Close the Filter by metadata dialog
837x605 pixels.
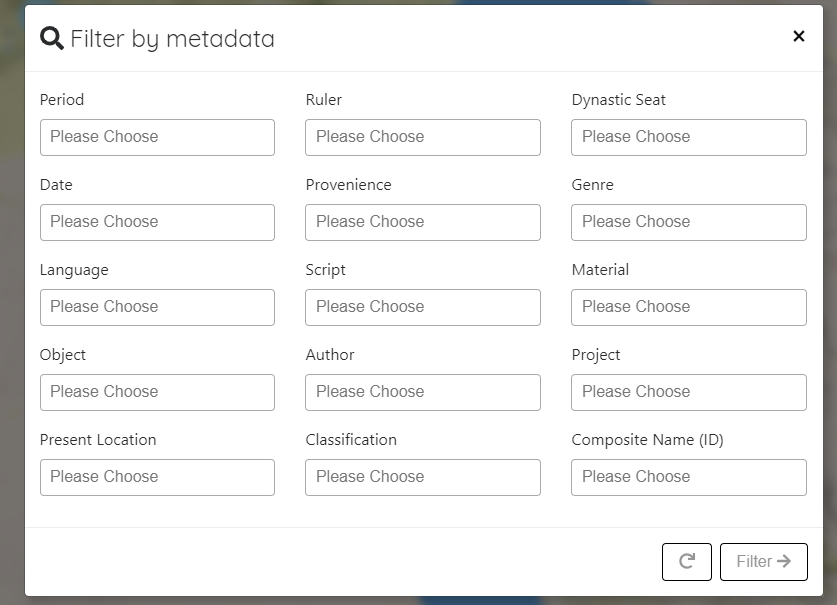click(798, 36)
